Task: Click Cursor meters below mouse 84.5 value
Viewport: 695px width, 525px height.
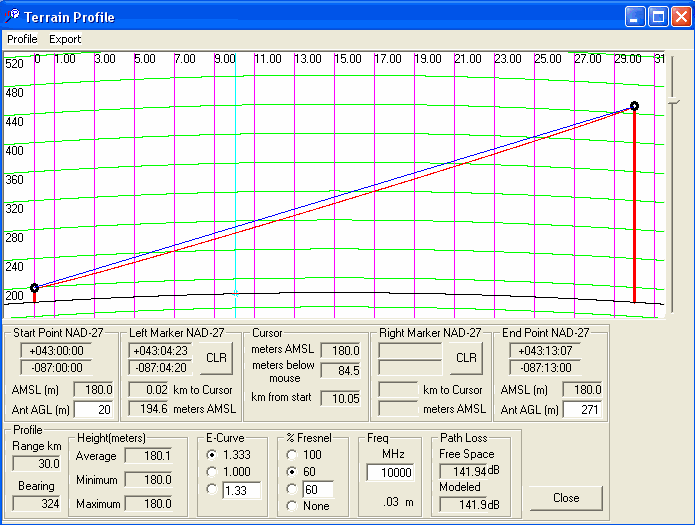Action: (x=340, y=370)
